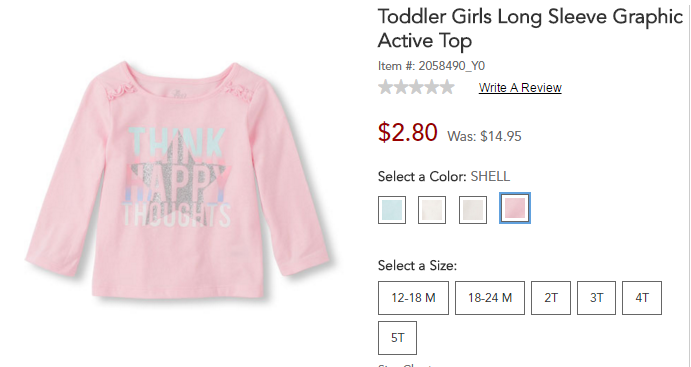
Task: Choose size 3T
Action: click(x=597, y=298)
